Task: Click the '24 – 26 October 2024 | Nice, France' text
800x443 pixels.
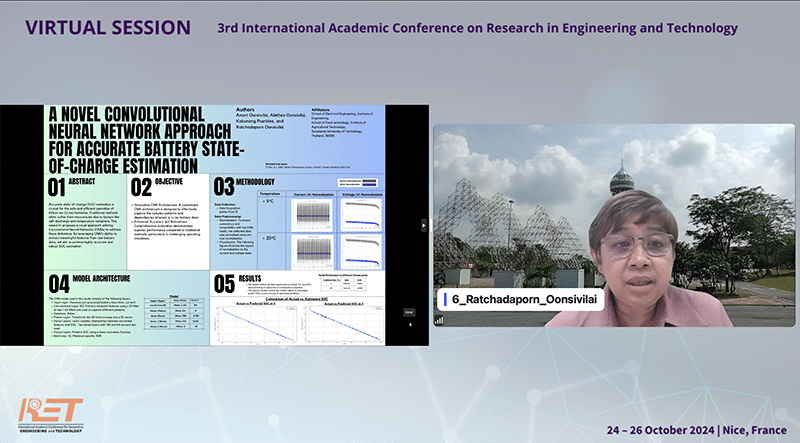Action: pos(696,430)
